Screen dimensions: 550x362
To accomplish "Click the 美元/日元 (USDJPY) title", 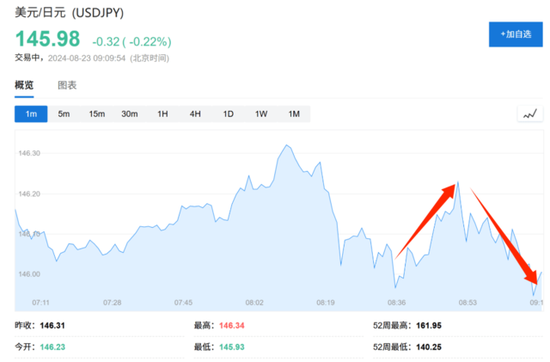I will click(69, 13).
